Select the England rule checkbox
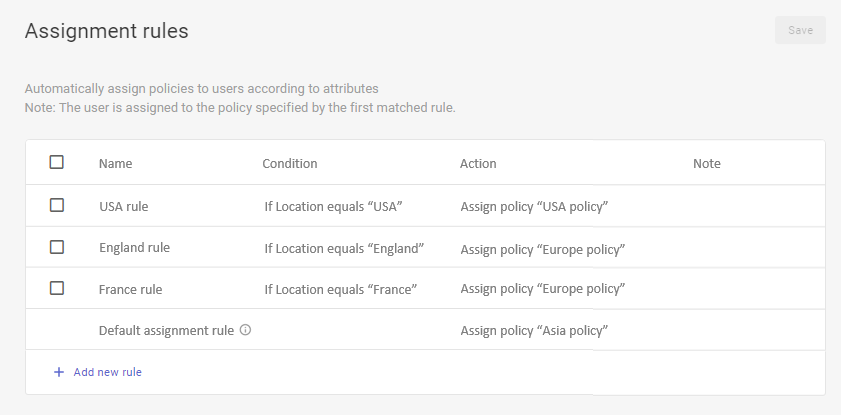The image size is (841, 415). (57, 247)
